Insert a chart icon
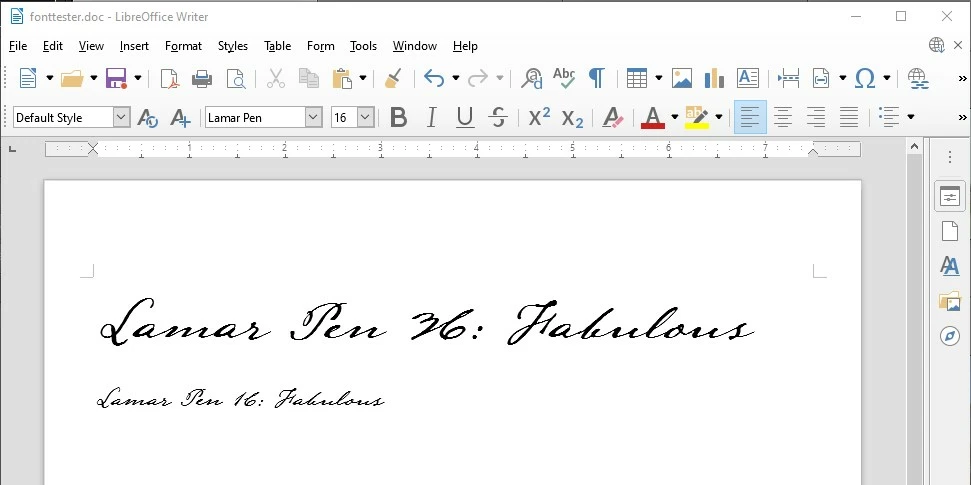 click(715, 78)
